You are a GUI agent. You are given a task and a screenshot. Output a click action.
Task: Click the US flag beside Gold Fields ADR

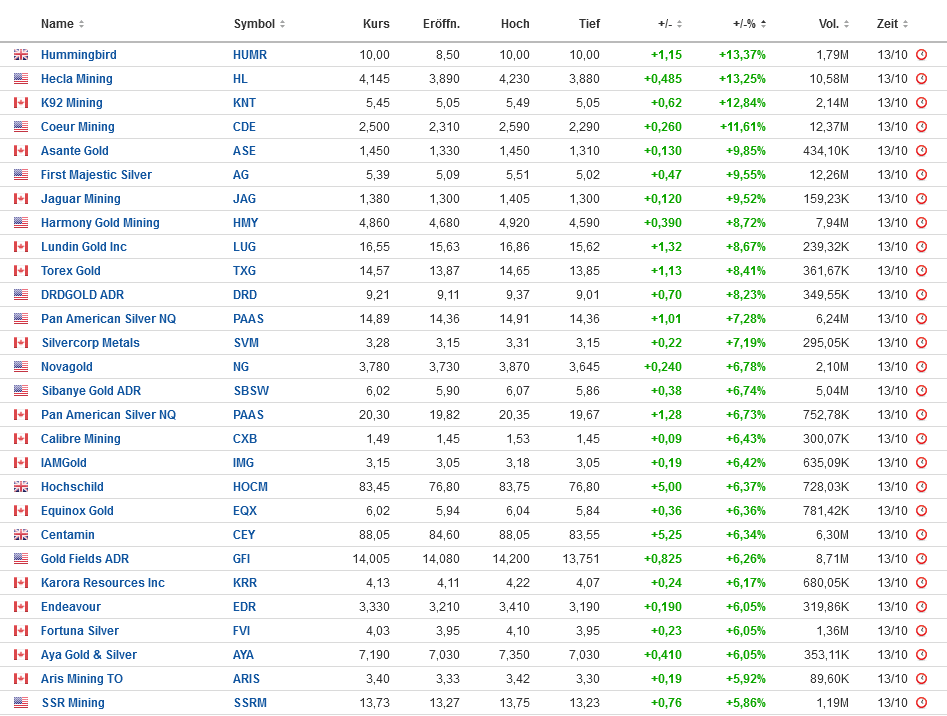point(21,559)
